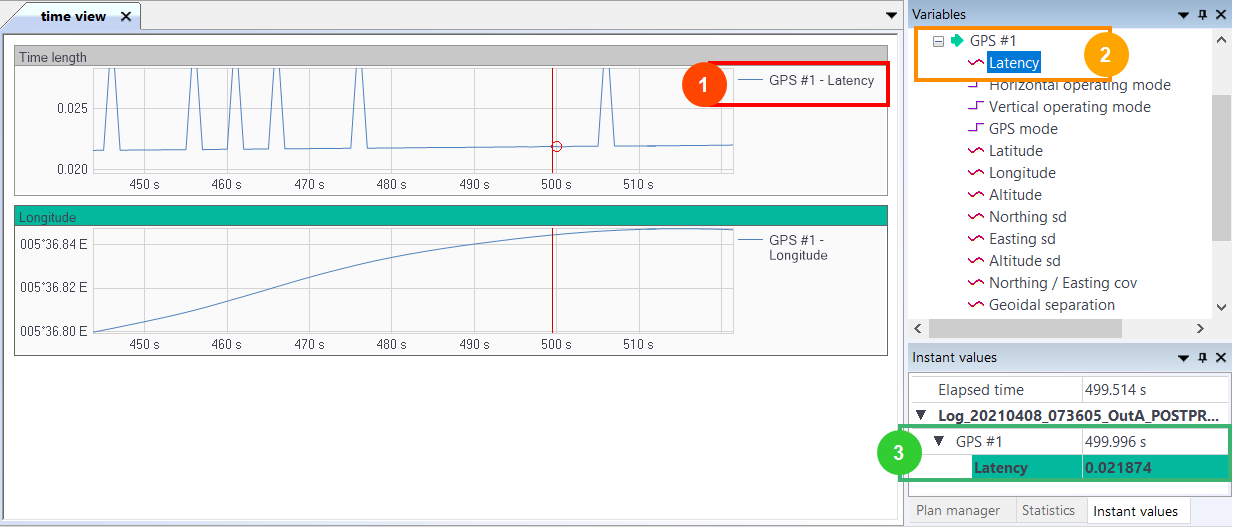Switch to the Plan manager tab
The width and height of the screenshot is (1233, 527).
(x=957, y=511)
